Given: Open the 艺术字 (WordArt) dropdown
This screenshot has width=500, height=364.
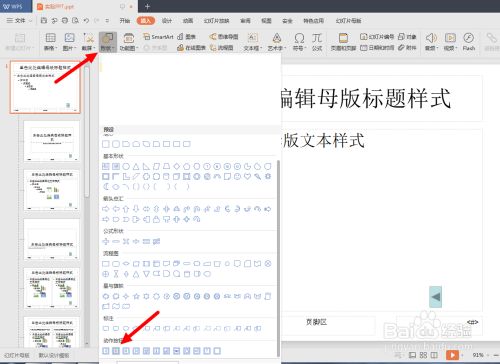Looking at the screenshot, I should click(277, 42).
